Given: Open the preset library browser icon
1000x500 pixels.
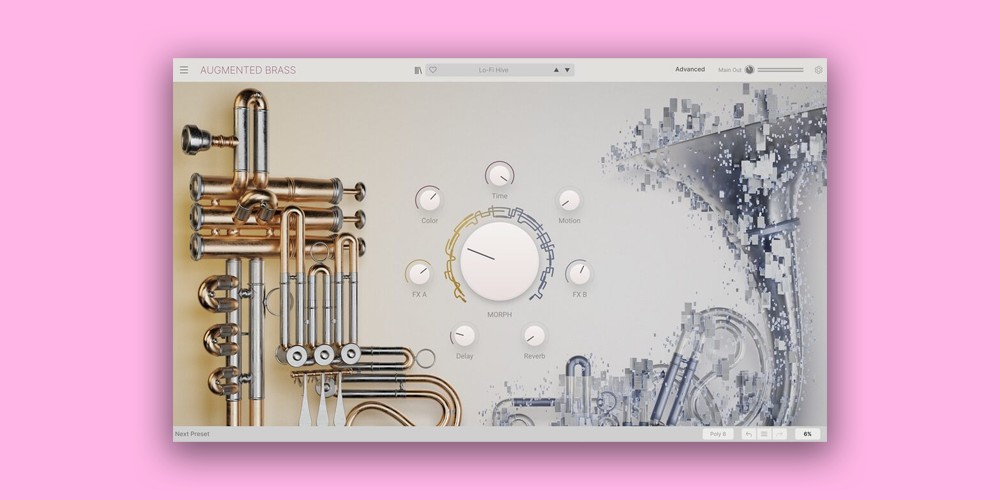Looking at the screenshot, I should pyautogui.click(x=418, y=70).
